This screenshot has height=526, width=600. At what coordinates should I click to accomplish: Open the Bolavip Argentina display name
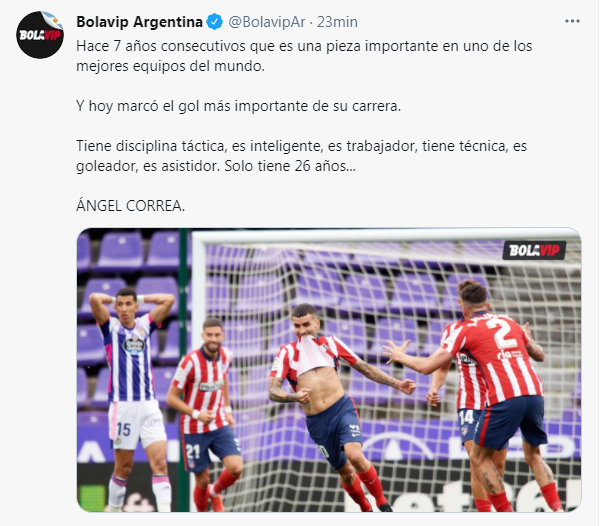tap(139, 22)
